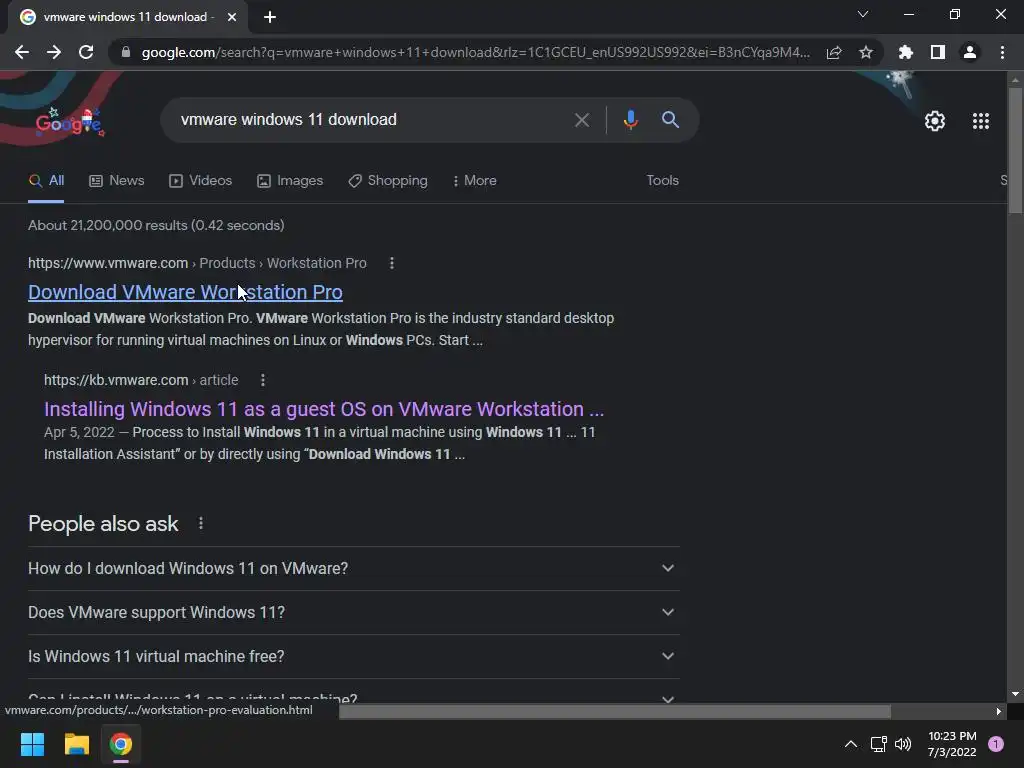Click horizontal scrollbar right arrow
This screenshot has height=768, width=1024.
999,711
